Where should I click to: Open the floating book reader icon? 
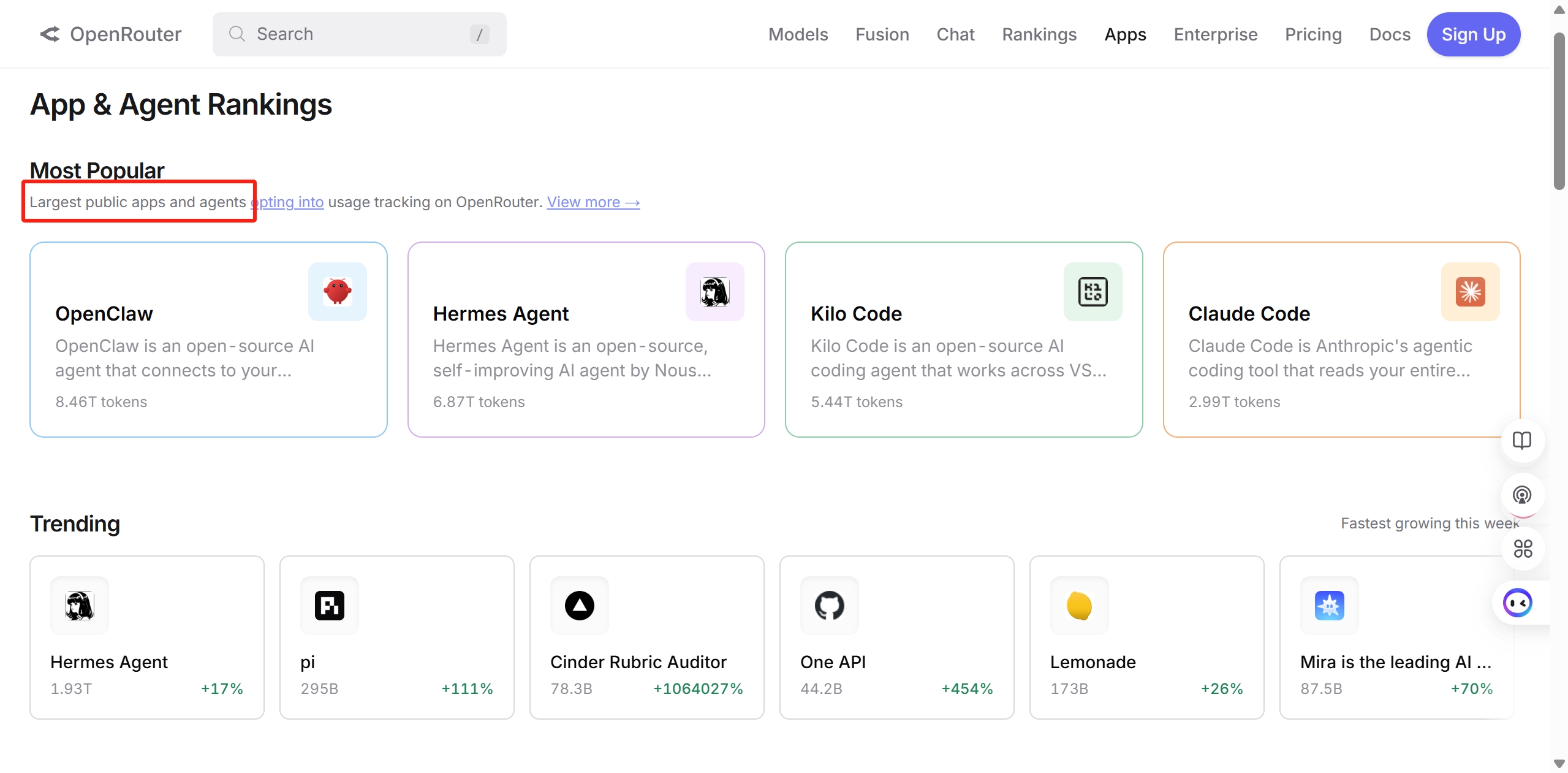(1523, 441)
